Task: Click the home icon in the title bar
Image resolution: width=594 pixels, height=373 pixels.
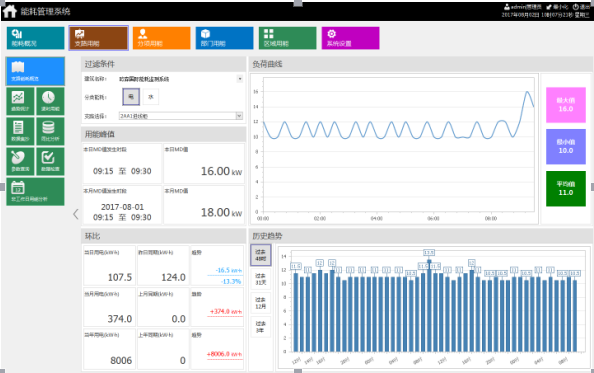Action: (9, 11)
